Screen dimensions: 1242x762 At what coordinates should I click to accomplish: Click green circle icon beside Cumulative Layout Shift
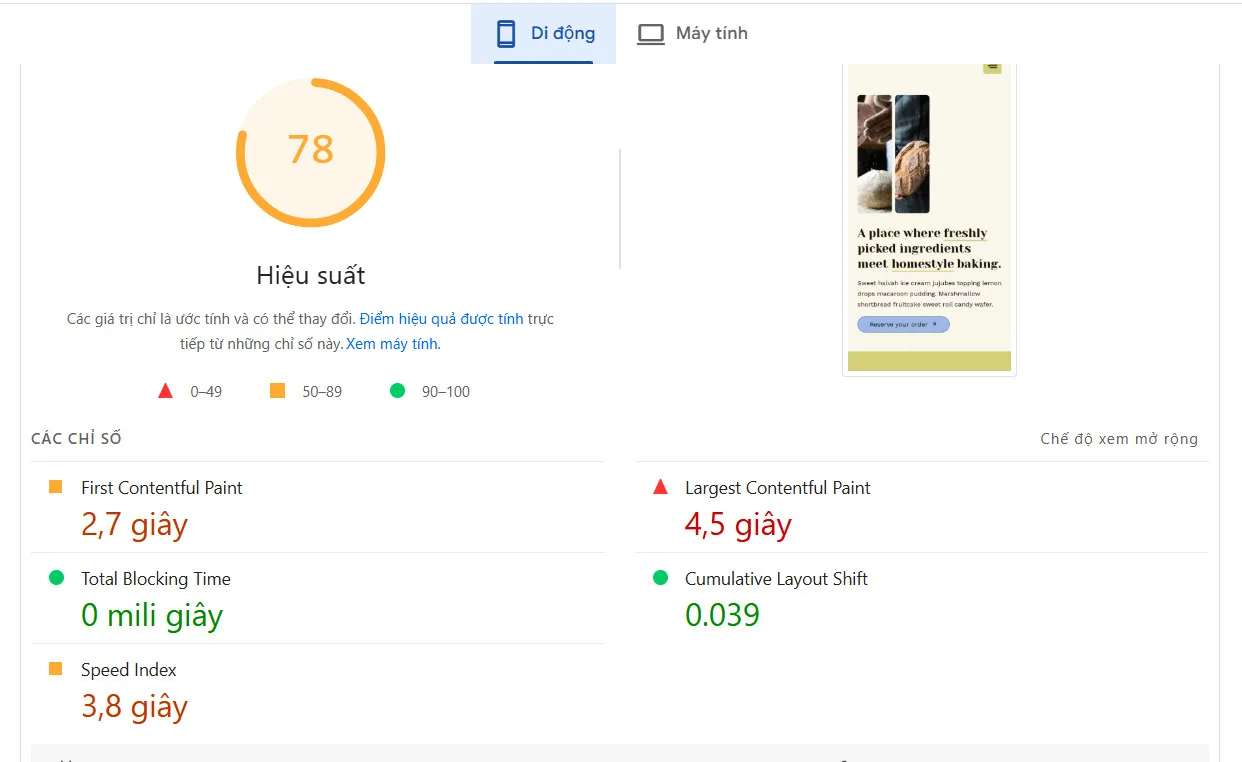tap(663, 578)
